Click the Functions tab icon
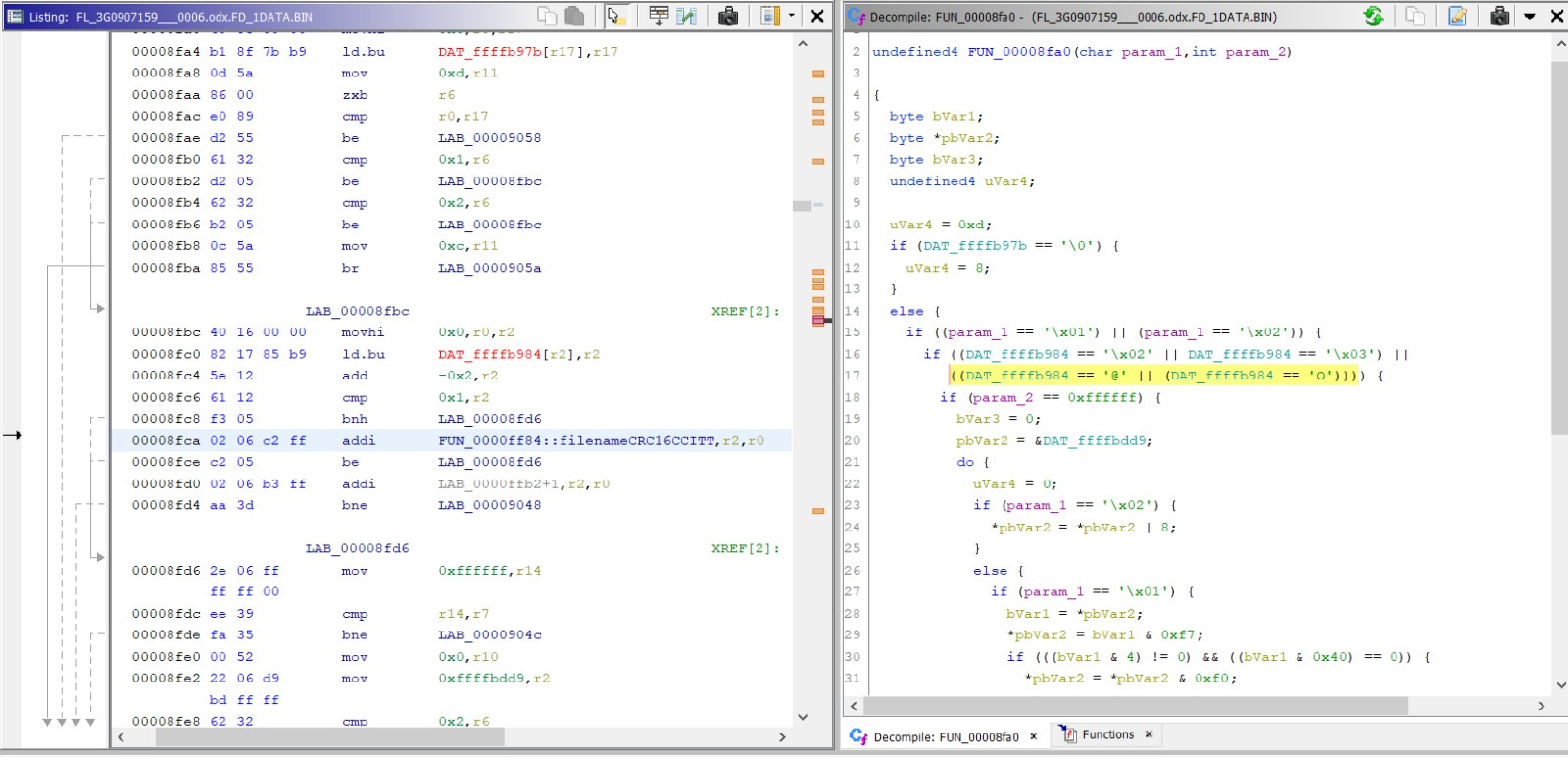This screenshot has width=1568, height=758. pyautogui.click(x=1069, y=734)
